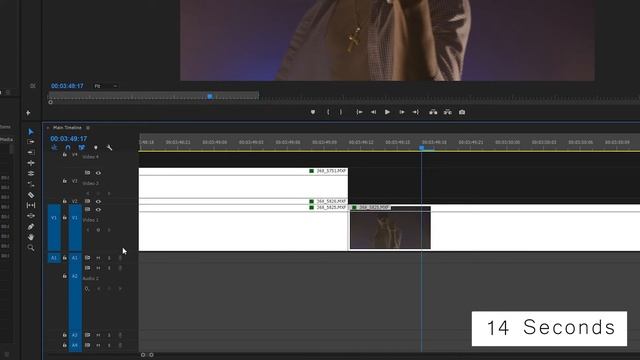Select the Razor tool

pyautogui.click(x=31, y=195)
